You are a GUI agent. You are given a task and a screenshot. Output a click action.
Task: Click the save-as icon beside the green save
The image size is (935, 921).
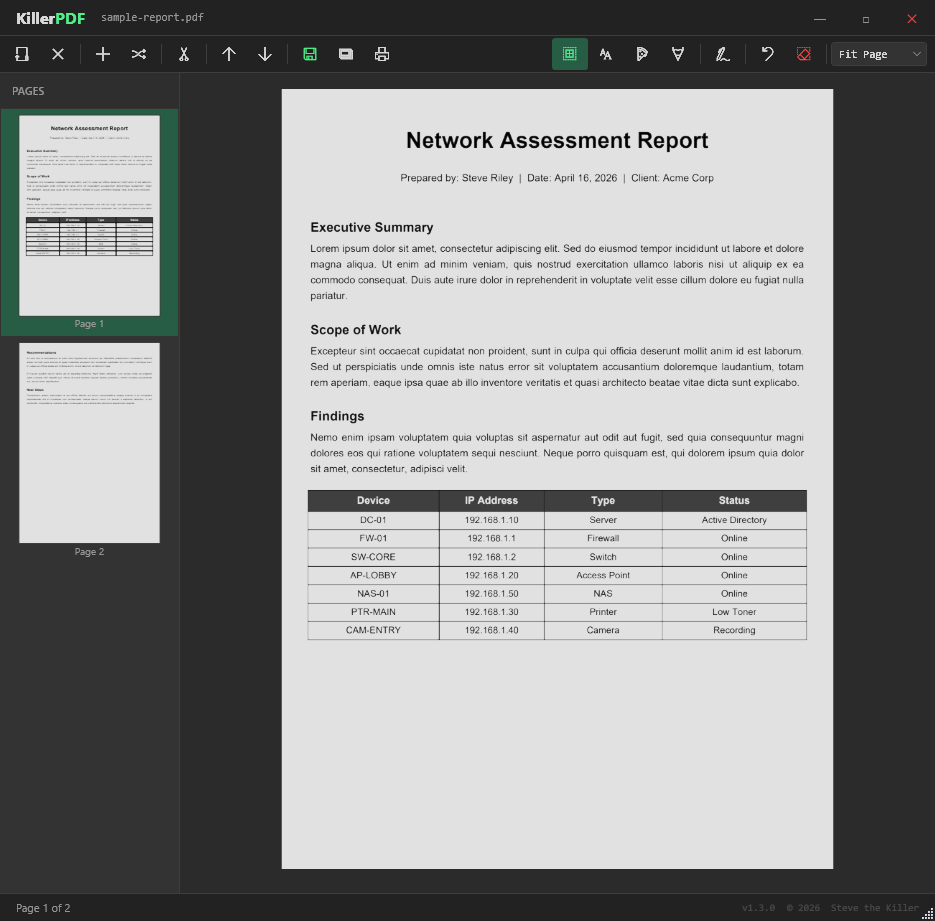[346, 54]
